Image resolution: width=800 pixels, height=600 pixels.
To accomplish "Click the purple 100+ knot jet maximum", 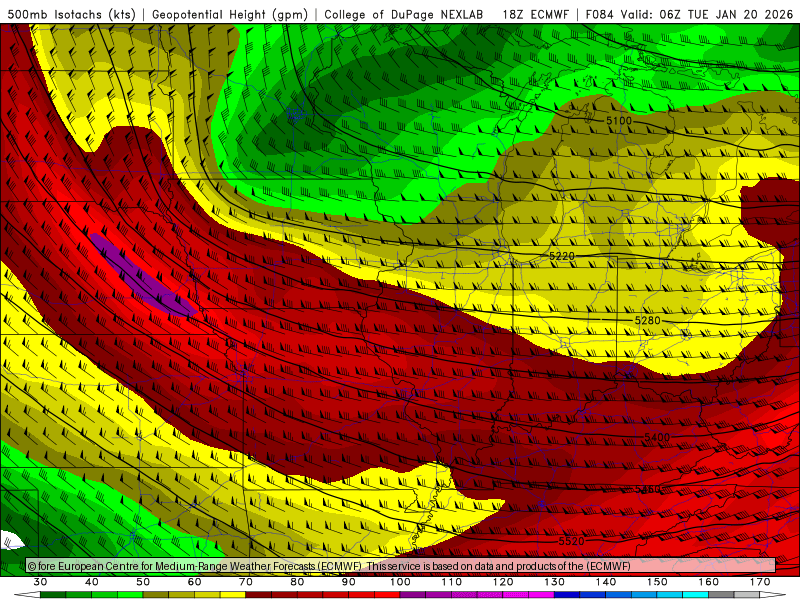I will (x=143, y=276).
